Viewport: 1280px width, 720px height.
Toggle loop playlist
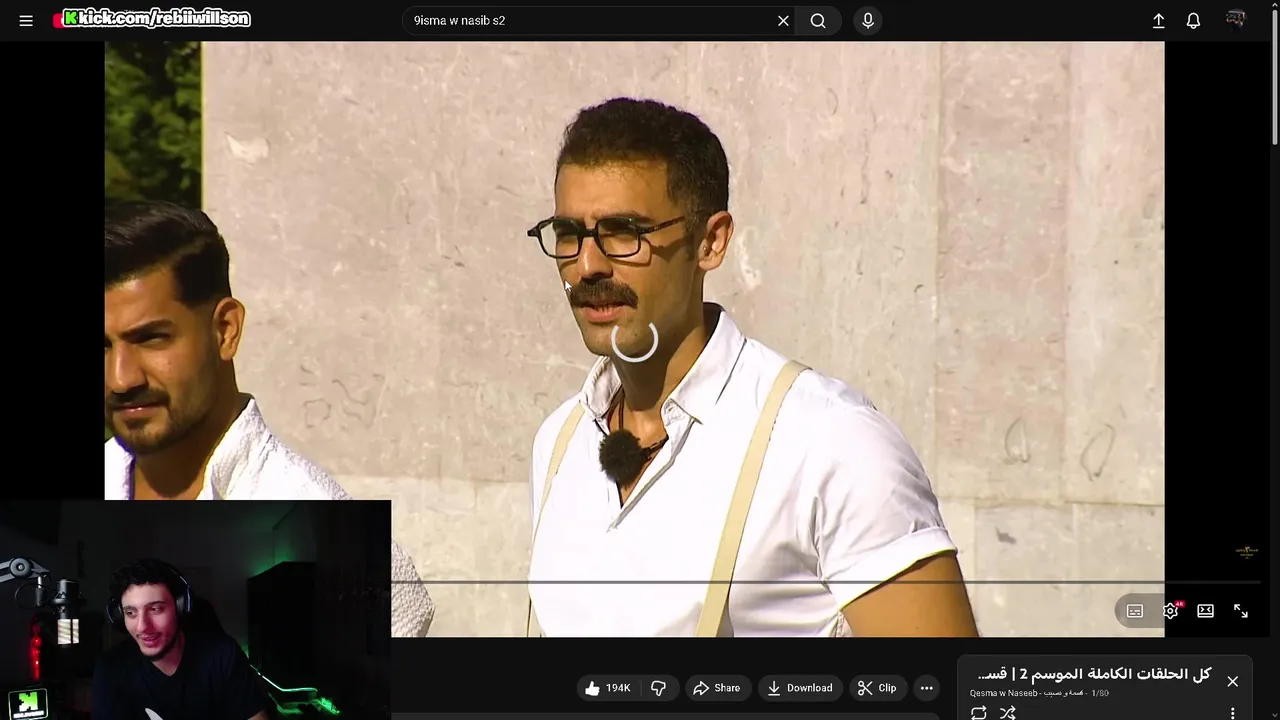click(x=978, y=713)
